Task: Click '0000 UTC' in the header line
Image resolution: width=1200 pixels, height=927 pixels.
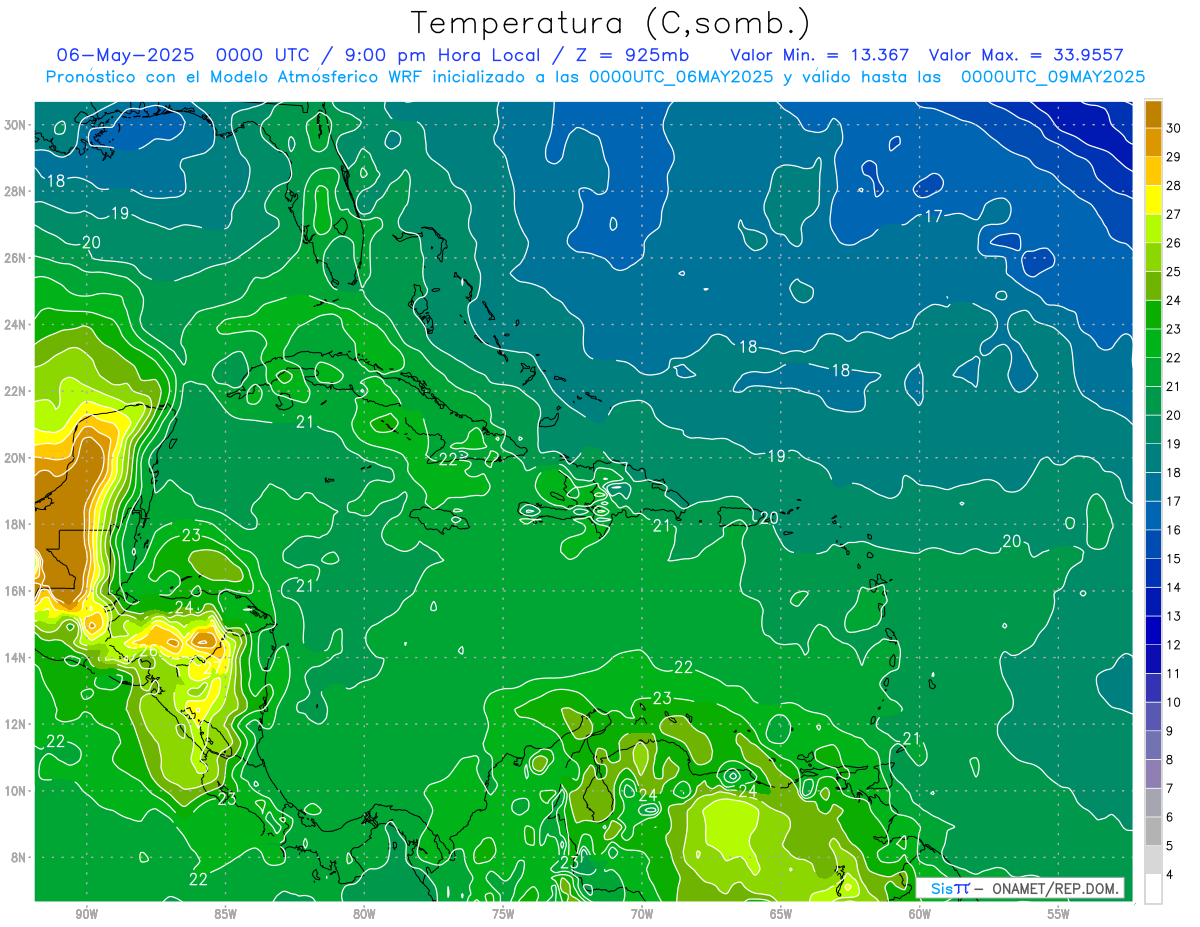Action: [x=264, y=55]
